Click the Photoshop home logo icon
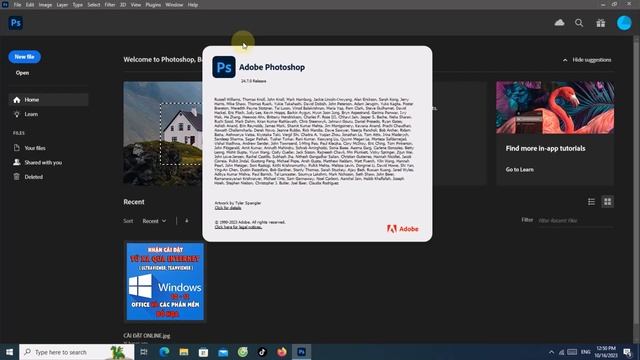Image resolution: width=640 pixels, height=360 pixels. pos(16,23)
